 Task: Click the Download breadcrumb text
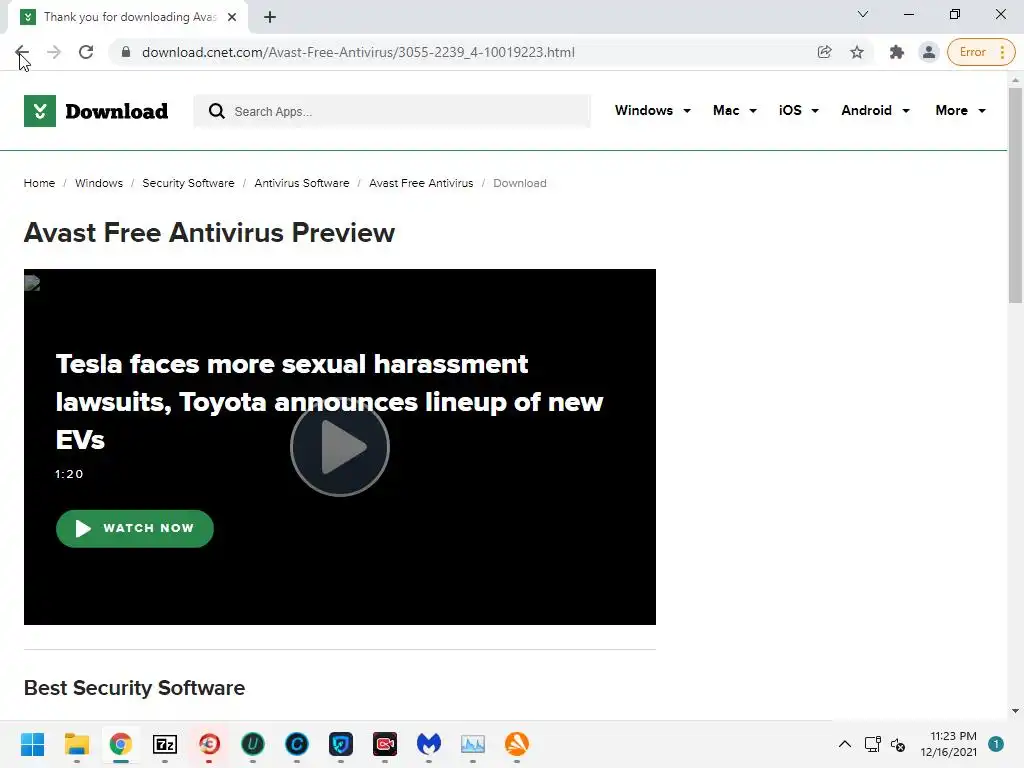pos(520,183)
